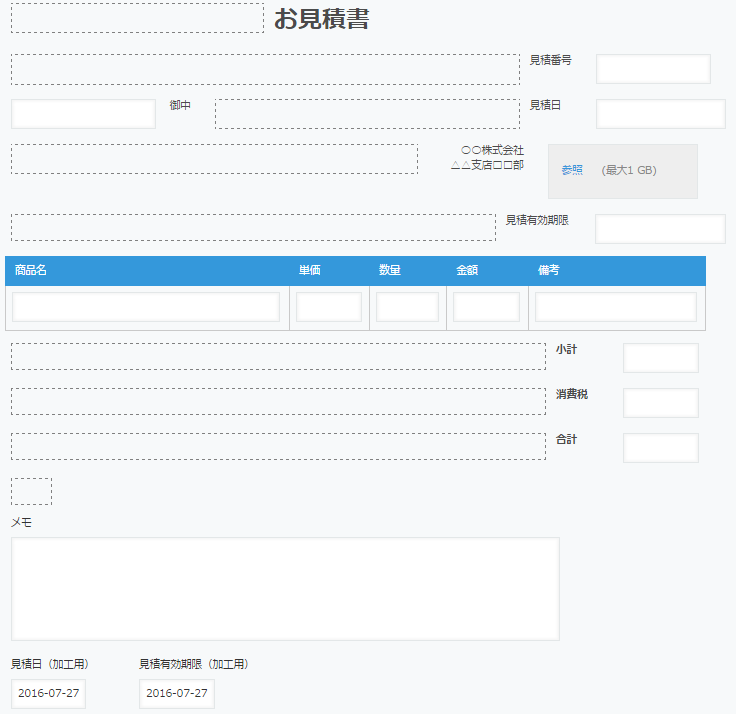Select the 金額 input in the table row
The image size is (736, 714).
coord(487,307)
